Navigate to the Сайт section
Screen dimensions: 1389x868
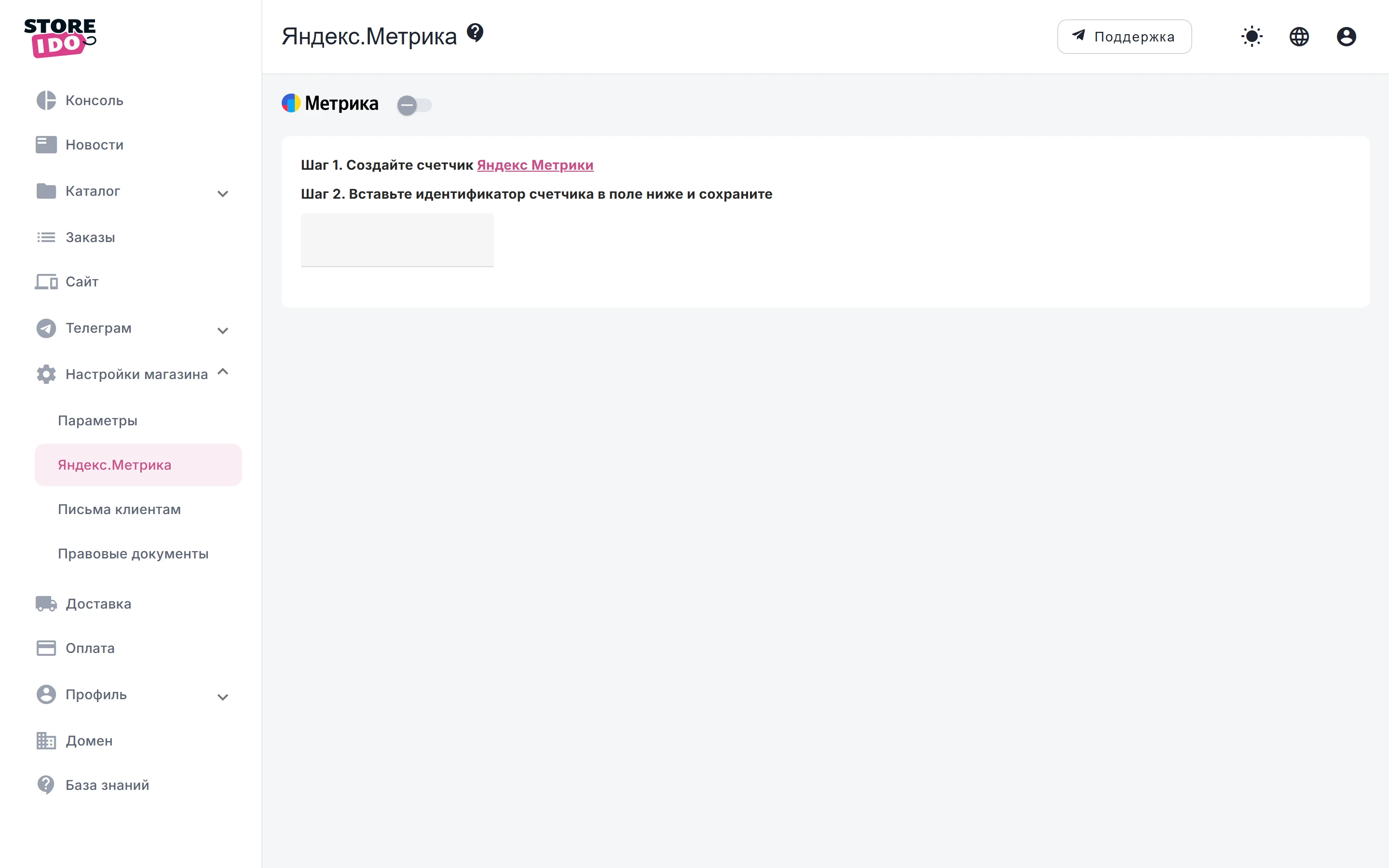click(138, 281)
